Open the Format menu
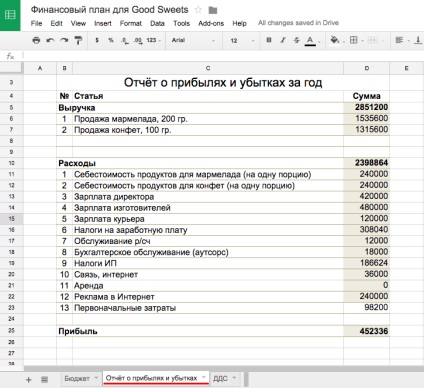The width and height of the screenshot is (424, 388). click(131, 23)
